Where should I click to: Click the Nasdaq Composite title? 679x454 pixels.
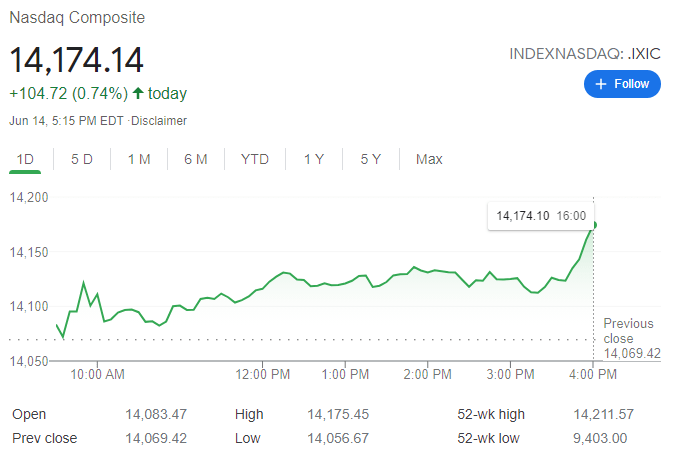[76, 18]
